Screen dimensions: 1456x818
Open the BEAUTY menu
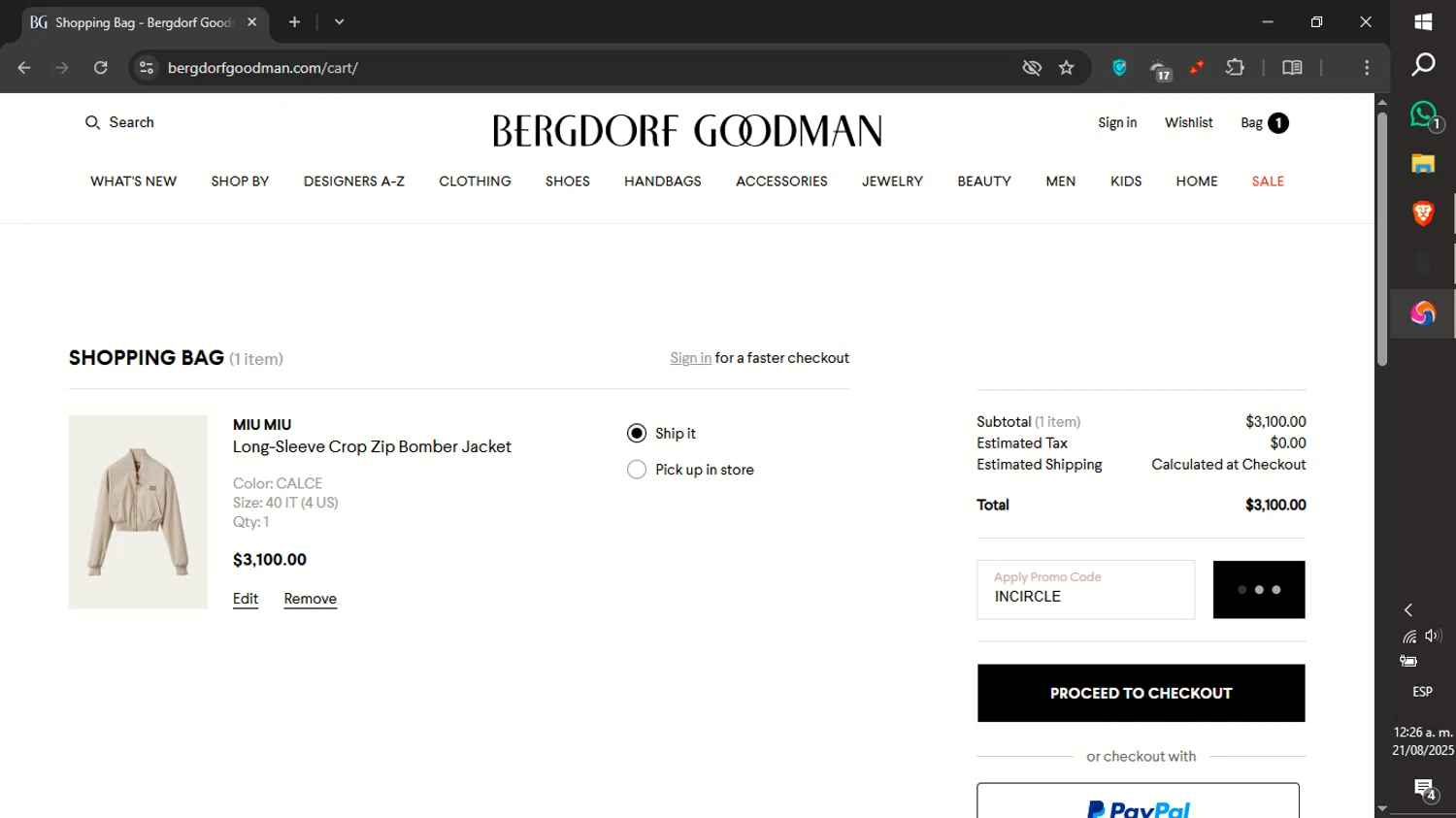984,181
